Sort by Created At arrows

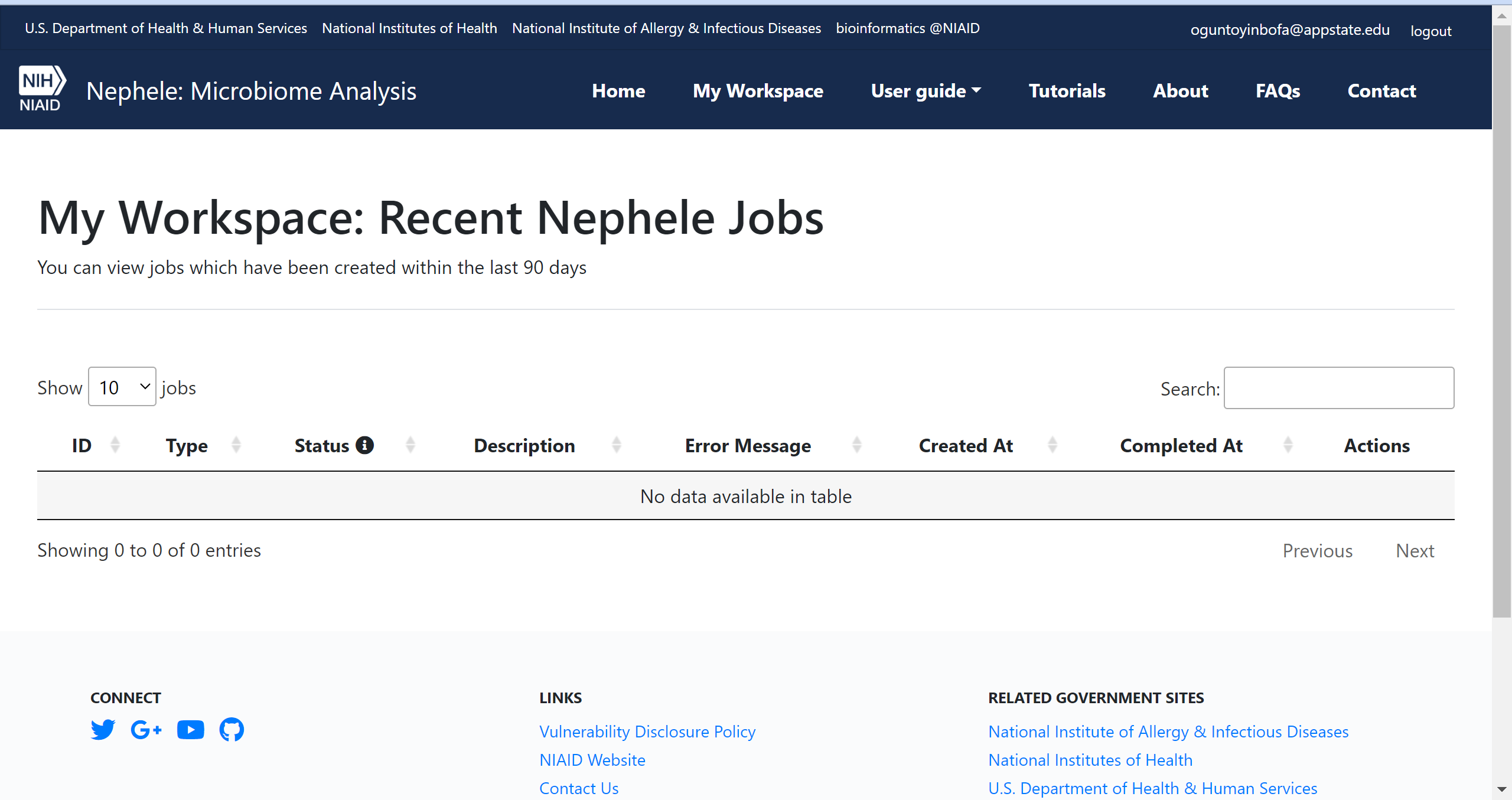(1052, 445)
